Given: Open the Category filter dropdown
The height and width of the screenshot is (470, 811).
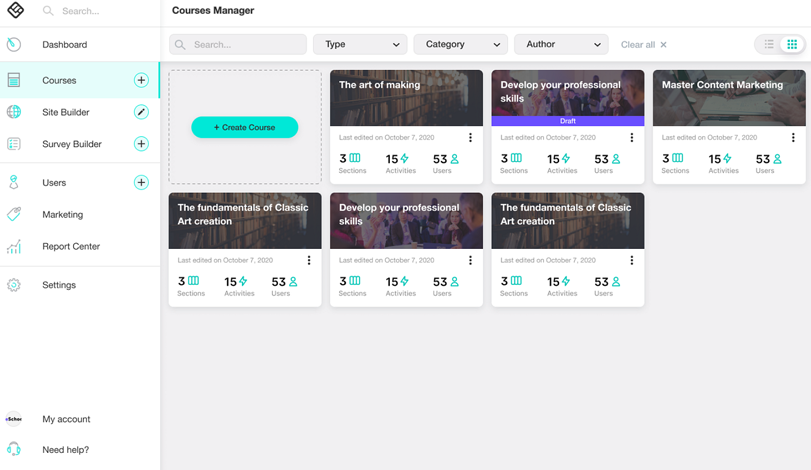Looking at the screenshot, I should pos(460,44).
